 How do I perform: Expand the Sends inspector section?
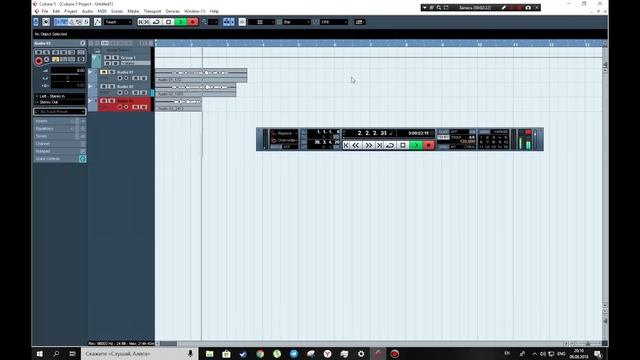60,136
